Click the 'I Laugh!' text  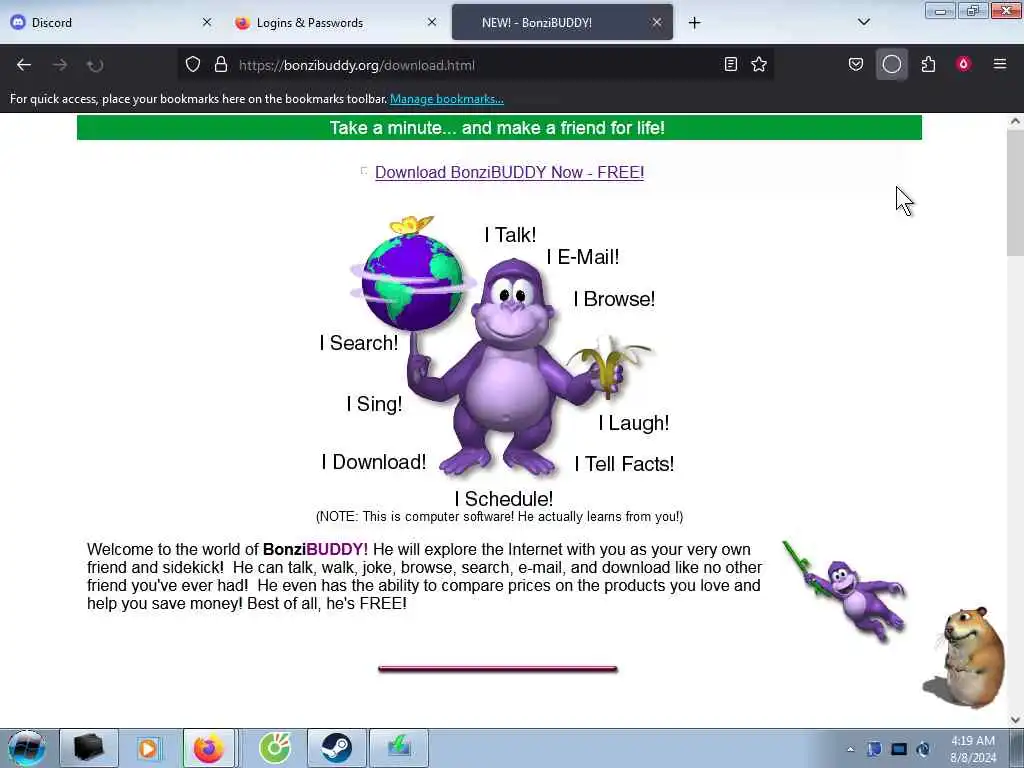[633, 423]
